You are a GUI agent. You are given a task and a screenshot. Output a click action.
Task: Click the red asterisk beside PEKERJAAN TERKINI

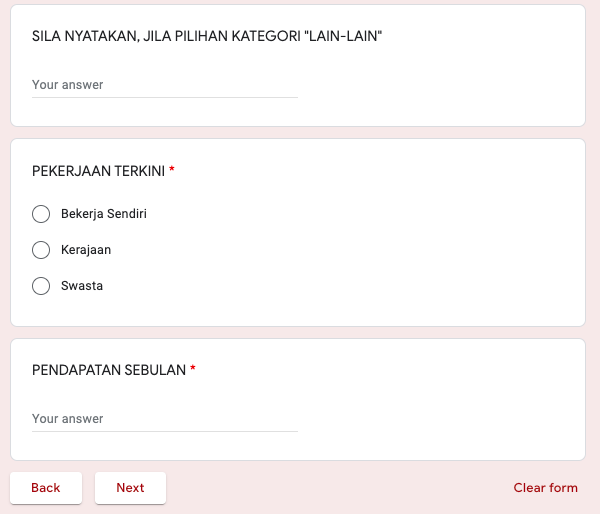pyautogui.click(x=172, y=171)
